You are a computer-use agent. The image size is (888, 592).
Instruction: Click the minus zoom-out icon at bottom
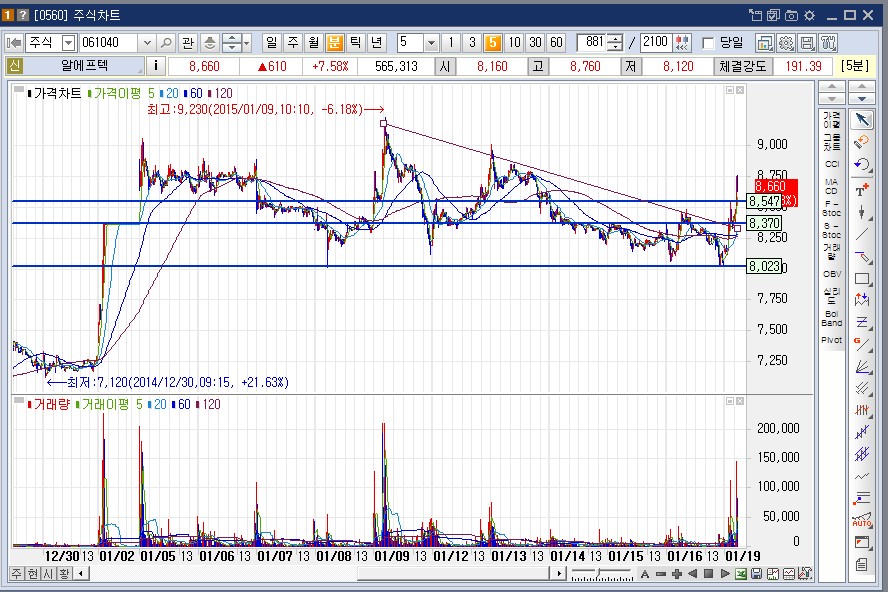coord(660,574)
